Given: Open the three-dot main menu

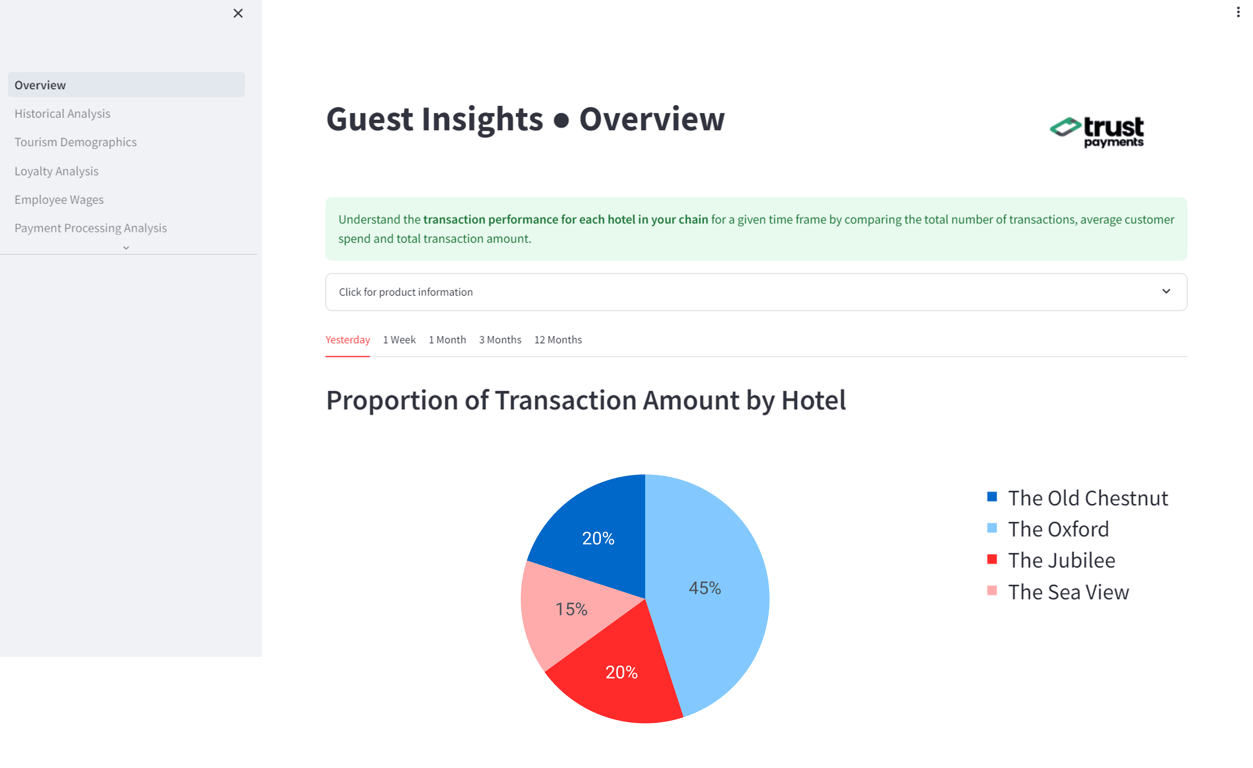Looking at the screenshot, I should click(x=1237, y=12).
